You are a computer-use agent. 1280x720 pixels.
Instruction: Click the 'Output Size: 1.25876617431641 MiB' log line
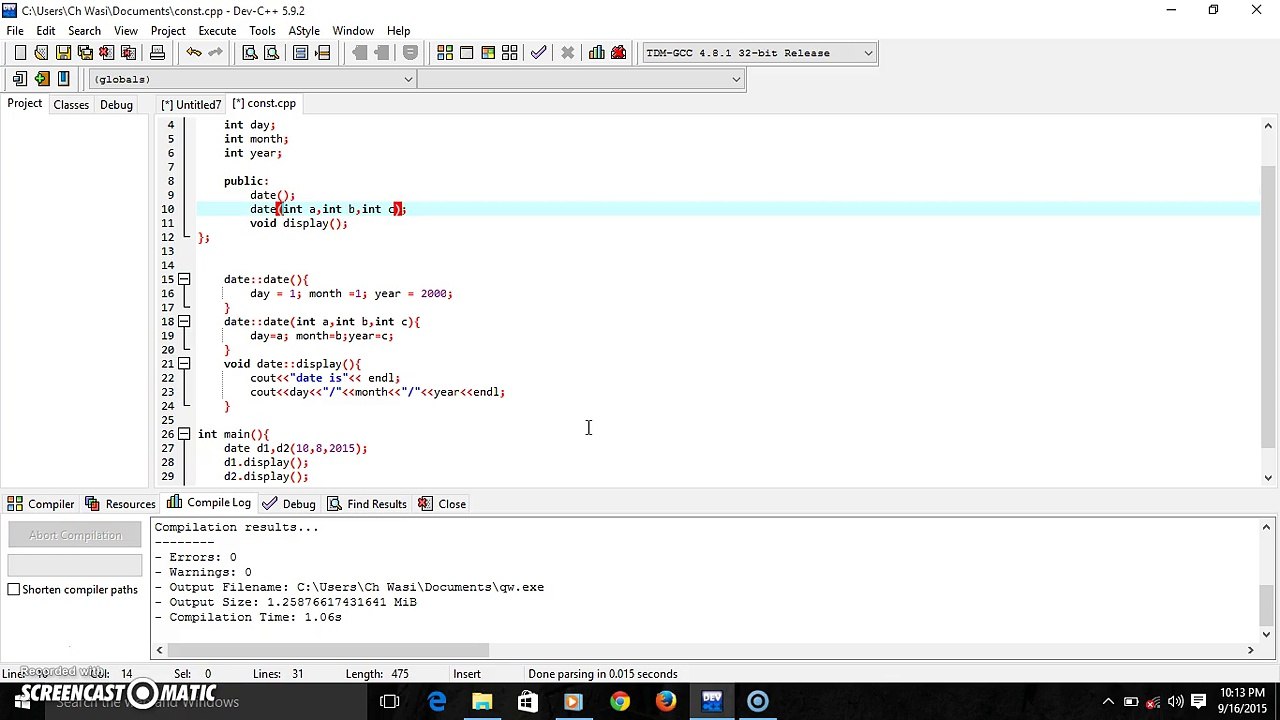285,602
